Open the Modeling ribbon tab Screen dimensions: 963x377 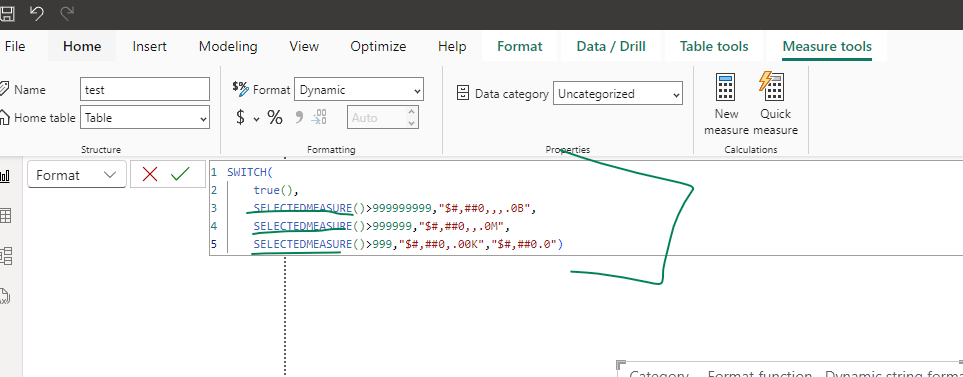228,47
